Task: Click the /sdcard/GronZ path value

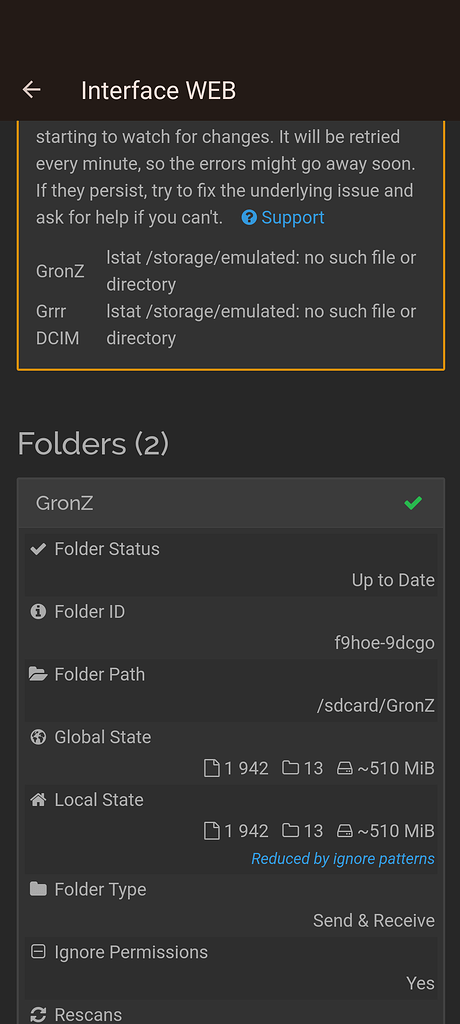Action: click(376, 706)
